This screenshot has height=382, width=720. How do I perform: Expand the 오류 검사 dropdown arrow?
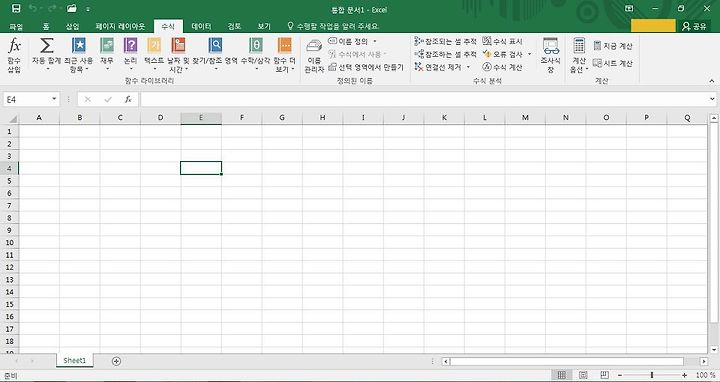(529, 54)
